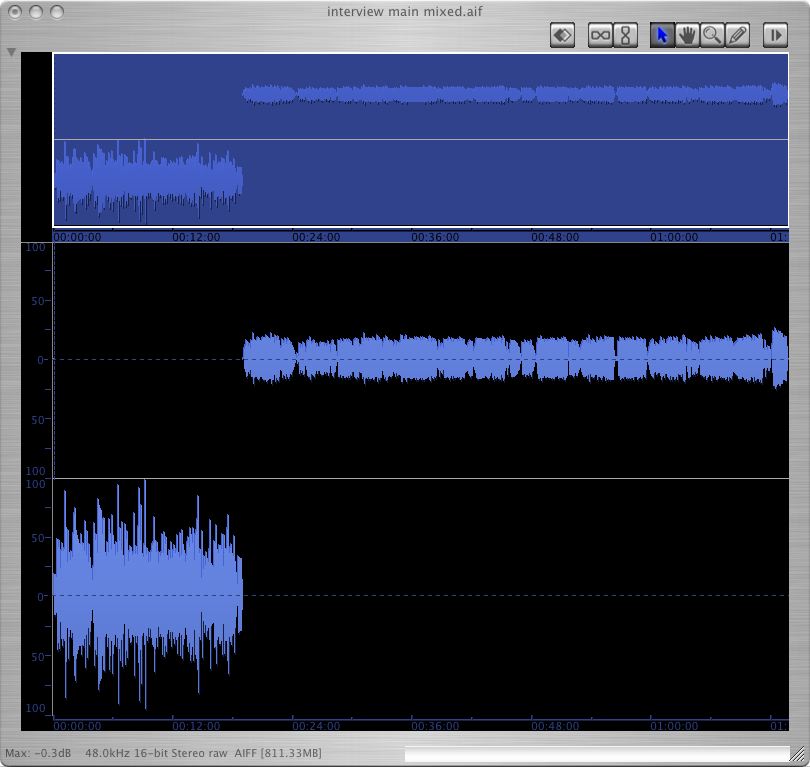Click the Max: -0.3dB status readout
The height and width of the screenshot is (767, 810).
point(38,753)
